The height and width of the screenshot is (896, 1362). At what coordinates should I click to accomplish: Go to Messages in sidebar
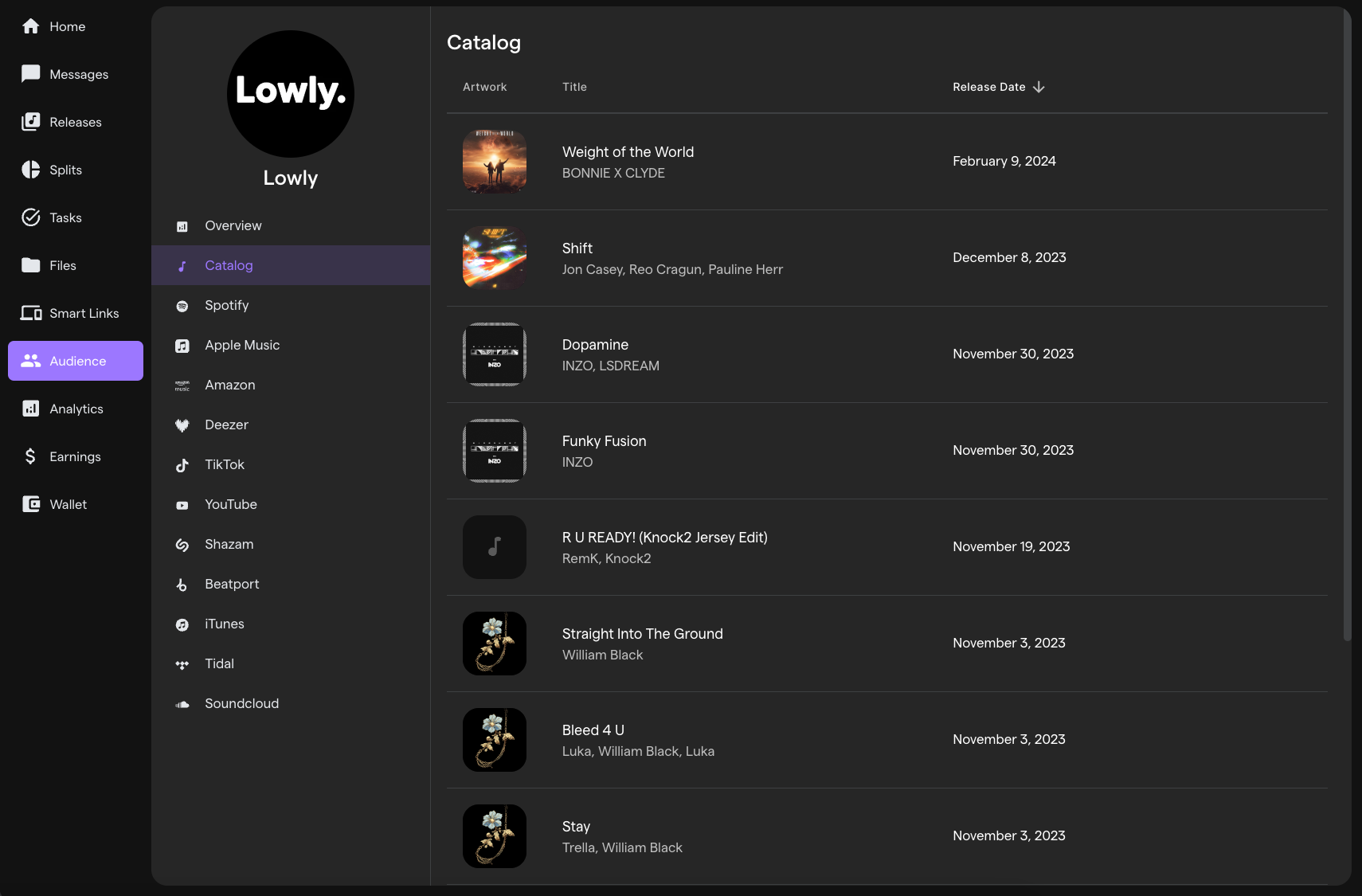[x=76, y=74]
